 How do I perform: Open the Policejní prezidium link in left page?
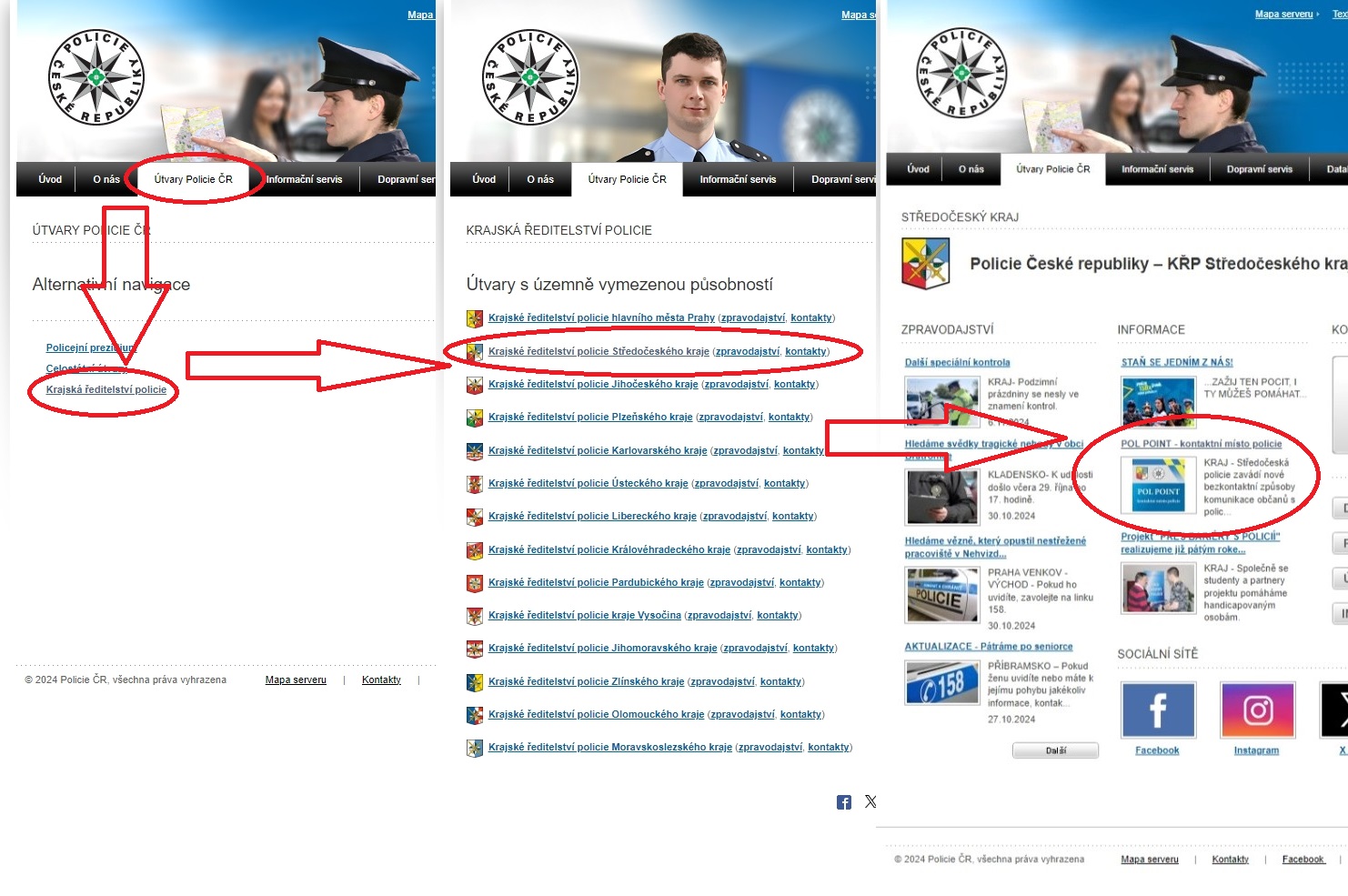tap(91, 347)
